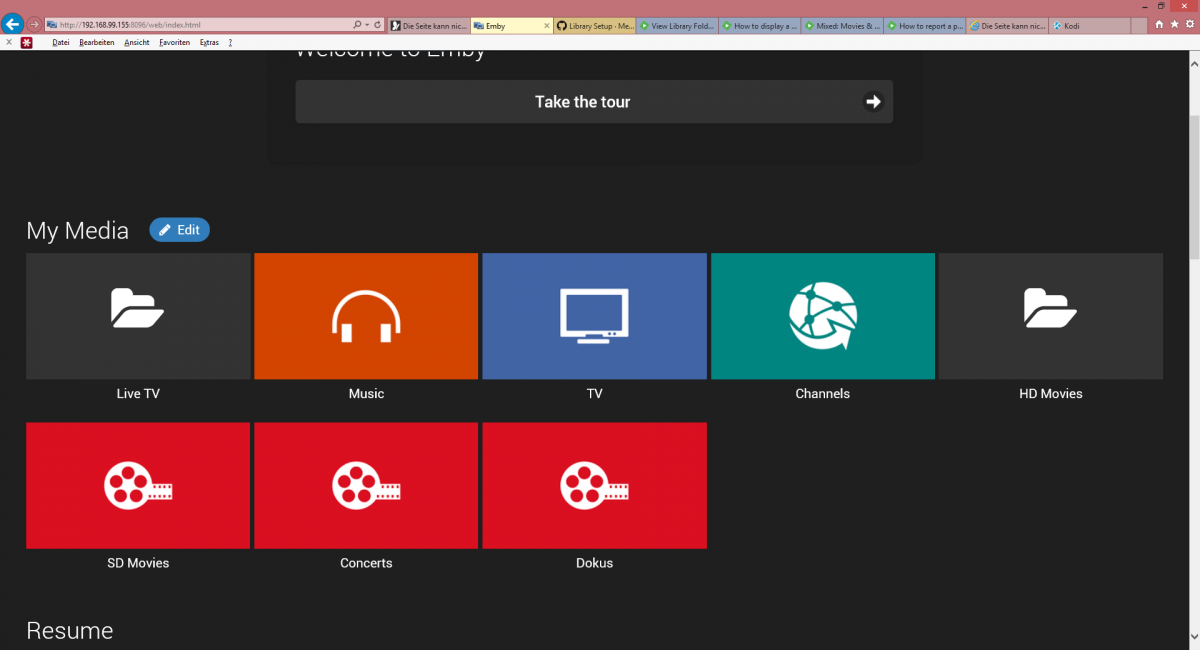1200x650 pixels.
Task: Open the Ansicht menu
Action: click(x=137, y=43)
